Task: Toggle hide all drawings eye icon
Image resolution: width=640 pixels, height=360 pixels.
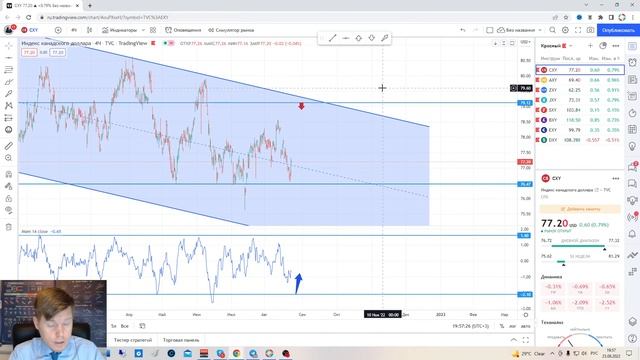Action: coord(9,210)
